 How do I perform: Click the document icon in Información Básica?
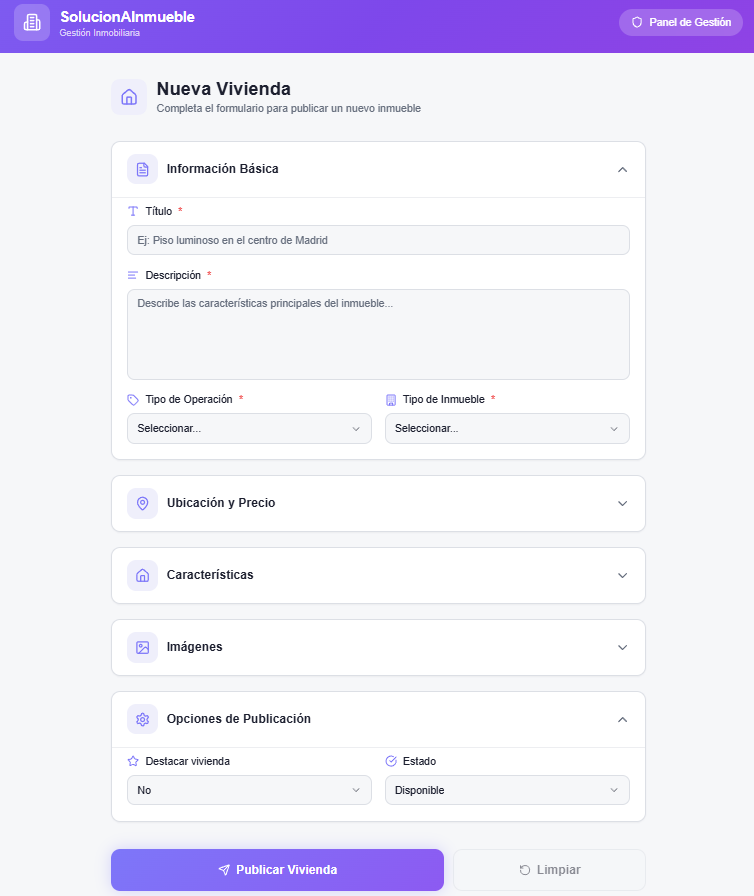pos(142,169)
